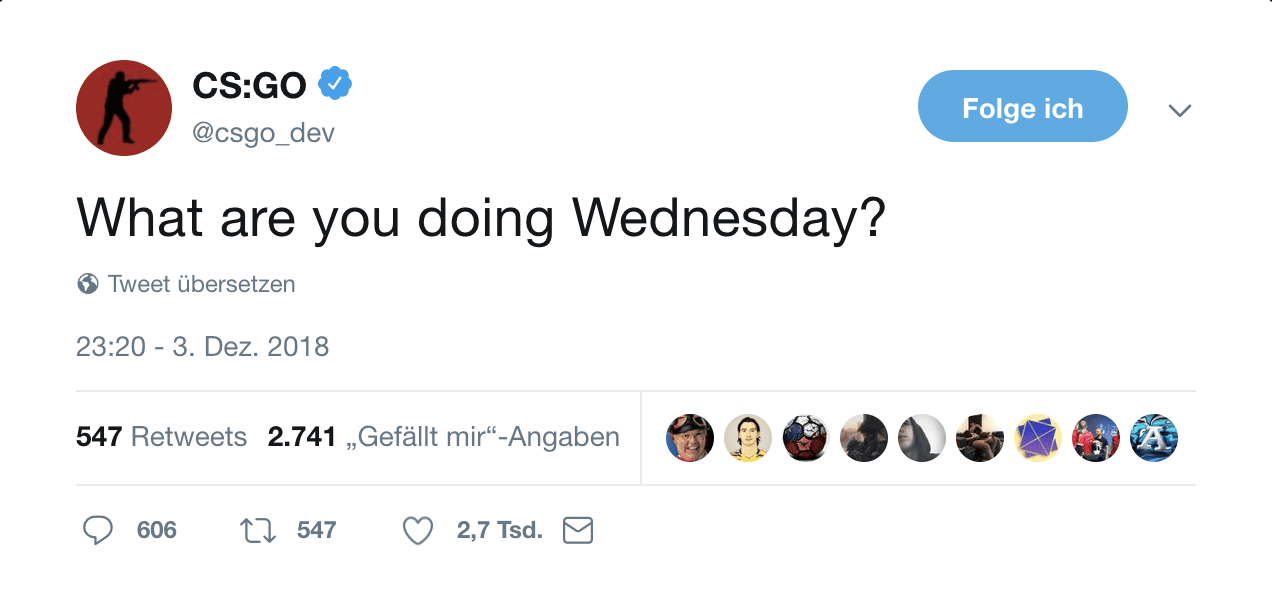
Task: Click the Tweet übersetzen link
Action: pos(201,284)
